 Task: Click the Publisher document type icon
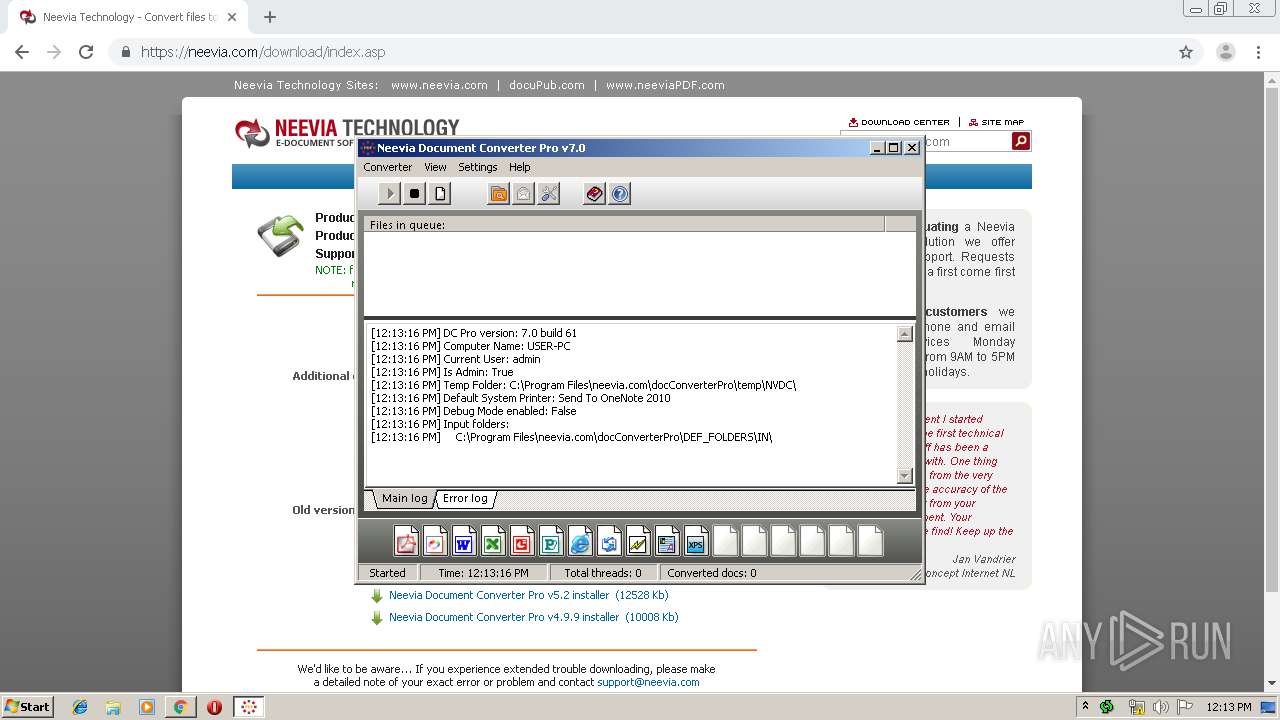coord(551,541)
